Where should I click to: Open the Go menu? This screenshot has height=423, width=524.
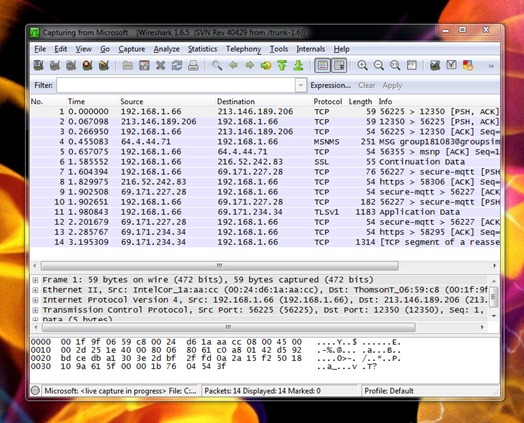[x=105, y=49]
